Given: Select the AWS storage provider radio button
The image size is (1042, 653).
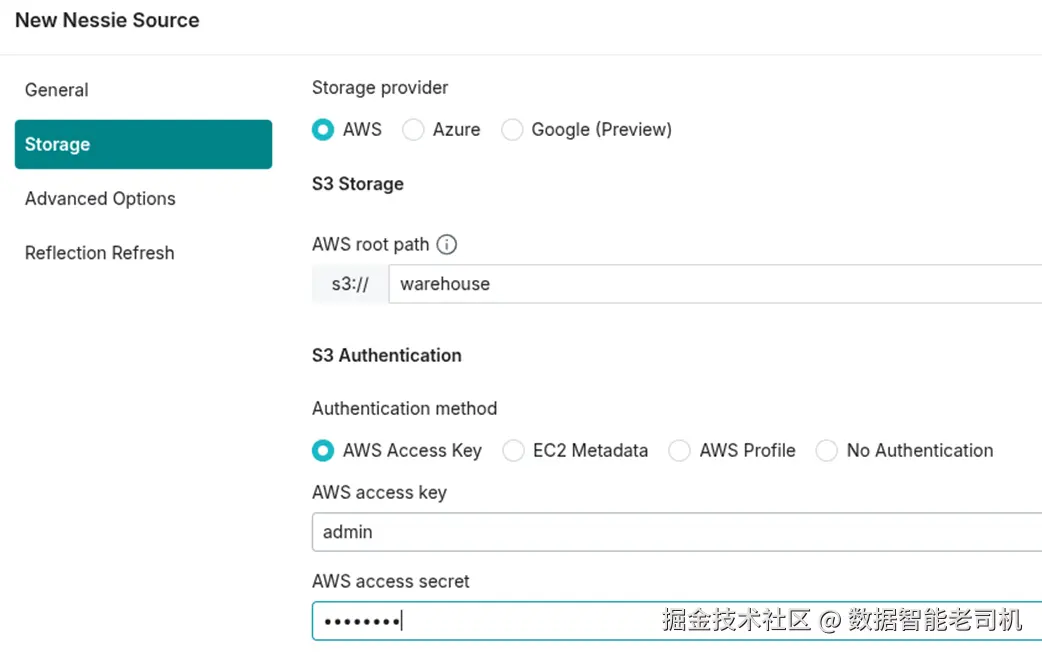Looking at the screenshot, I should (323, 130).
